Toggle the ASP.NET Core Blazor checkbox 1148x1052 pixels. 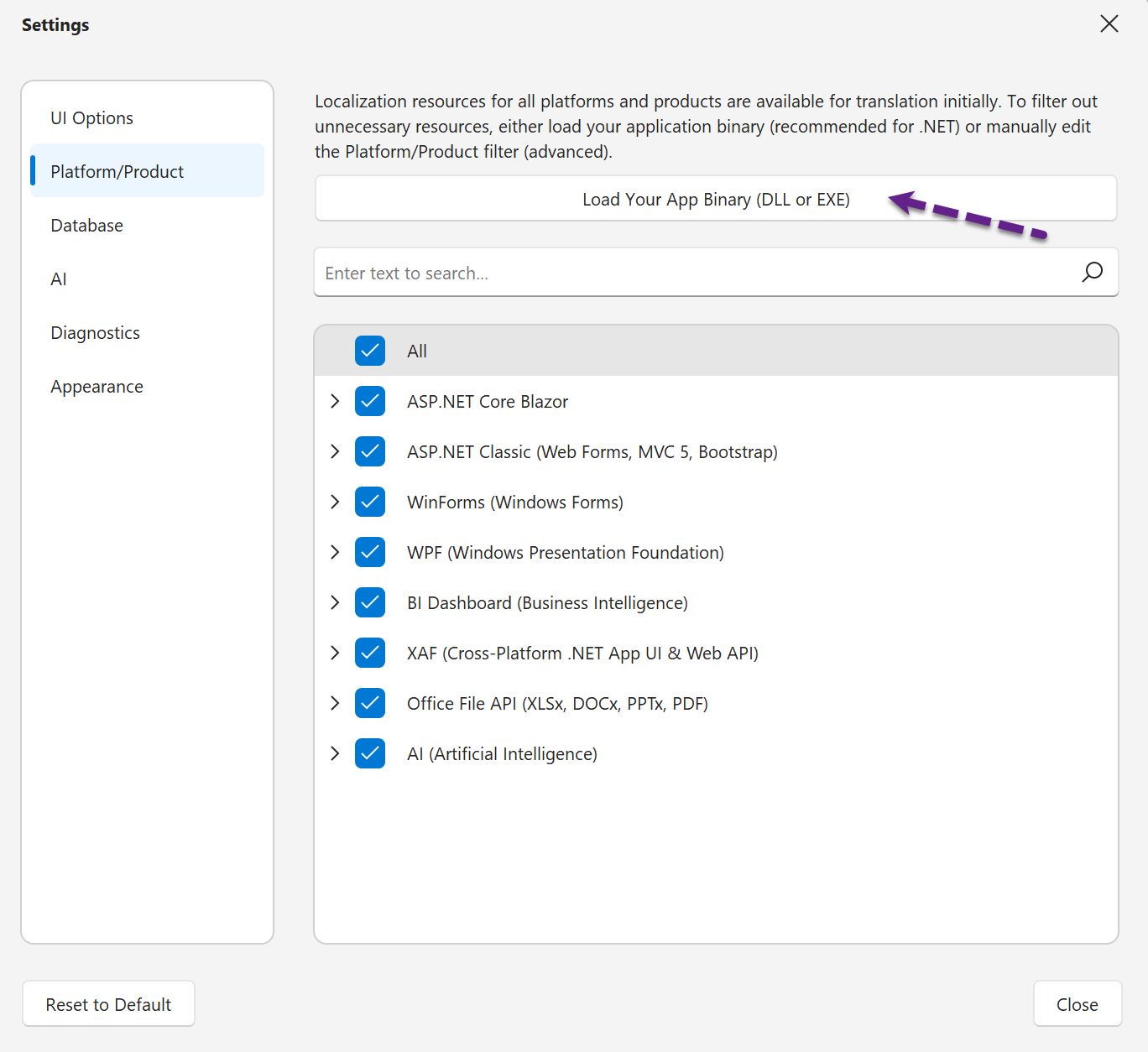pyautogui.click(x=370, y=401)
